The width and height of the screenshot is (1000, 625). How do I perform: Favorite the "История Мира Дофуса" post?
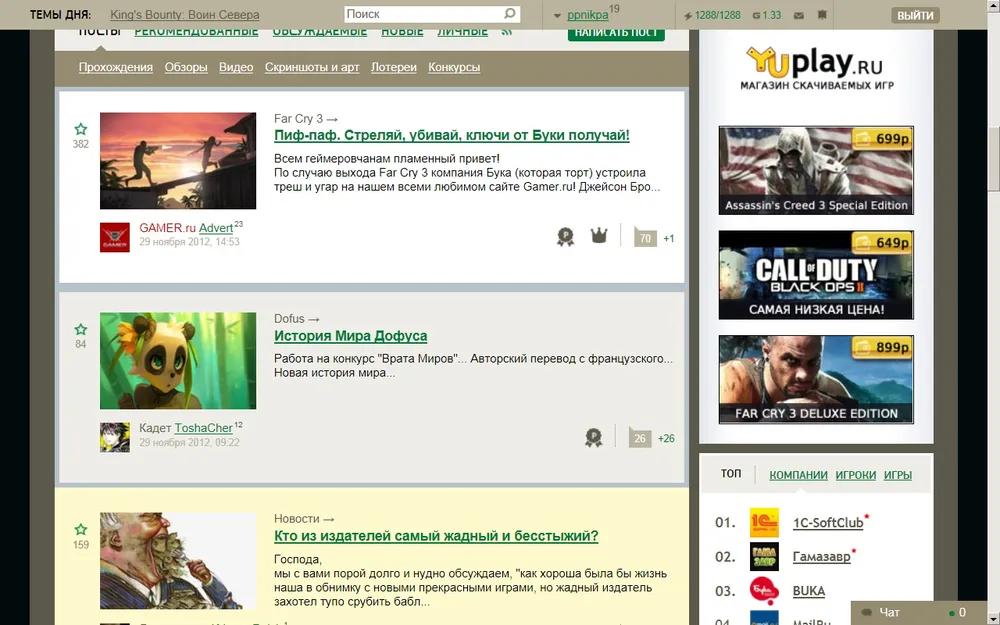pyautogui.click(x=81, y=329)
